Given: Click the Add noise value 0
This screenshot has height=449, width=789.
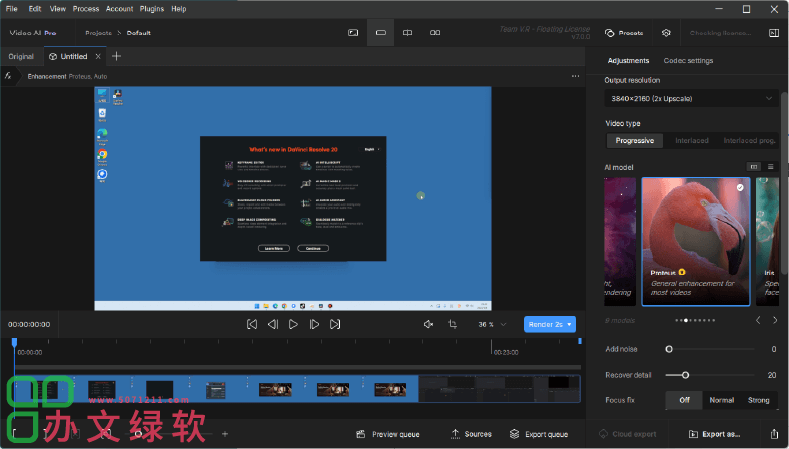Looking at the screenshot, I should tap(774, 349).
